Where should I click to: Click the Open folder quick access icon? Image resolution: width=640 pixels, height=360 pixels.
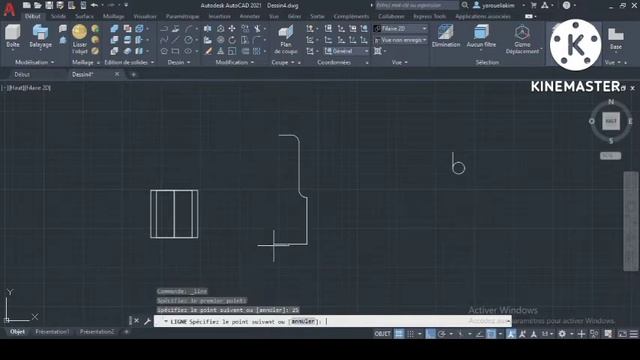coord(38,5)
